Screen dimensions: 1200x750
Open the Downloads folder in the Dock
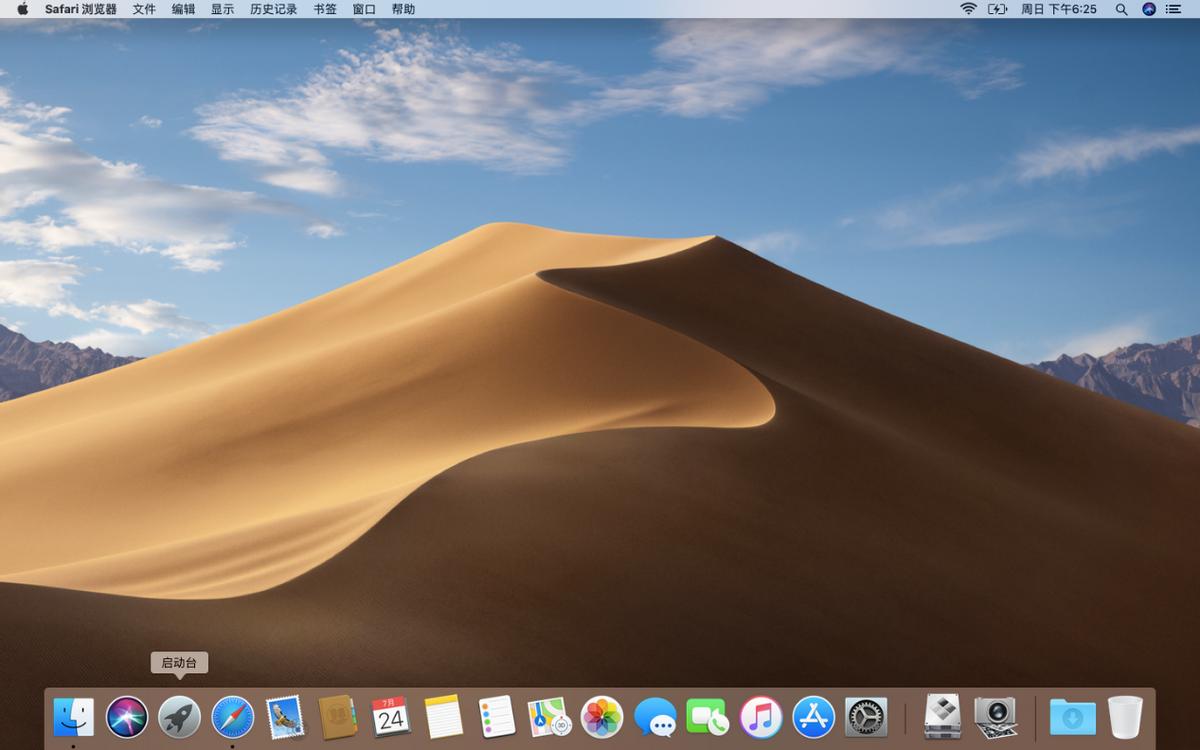[1071, 717]
